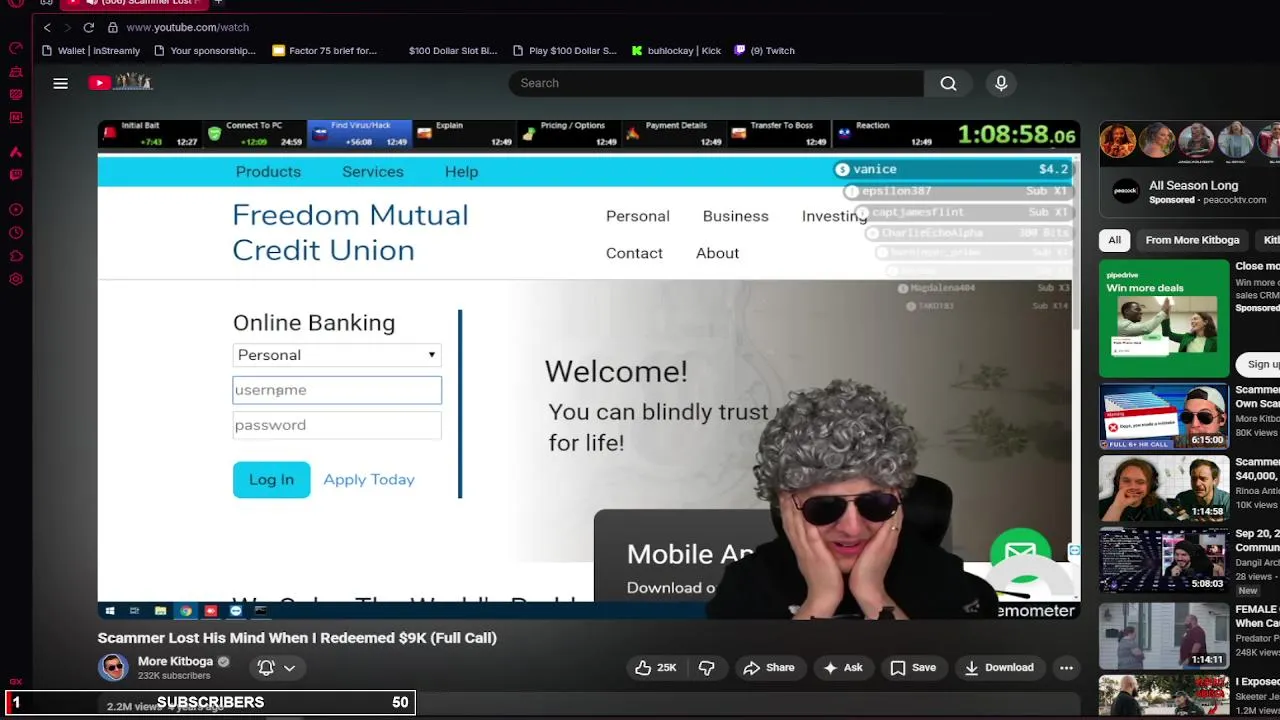
Task: Toggle notification bell for More Kitboga
Action: (266, 667)
